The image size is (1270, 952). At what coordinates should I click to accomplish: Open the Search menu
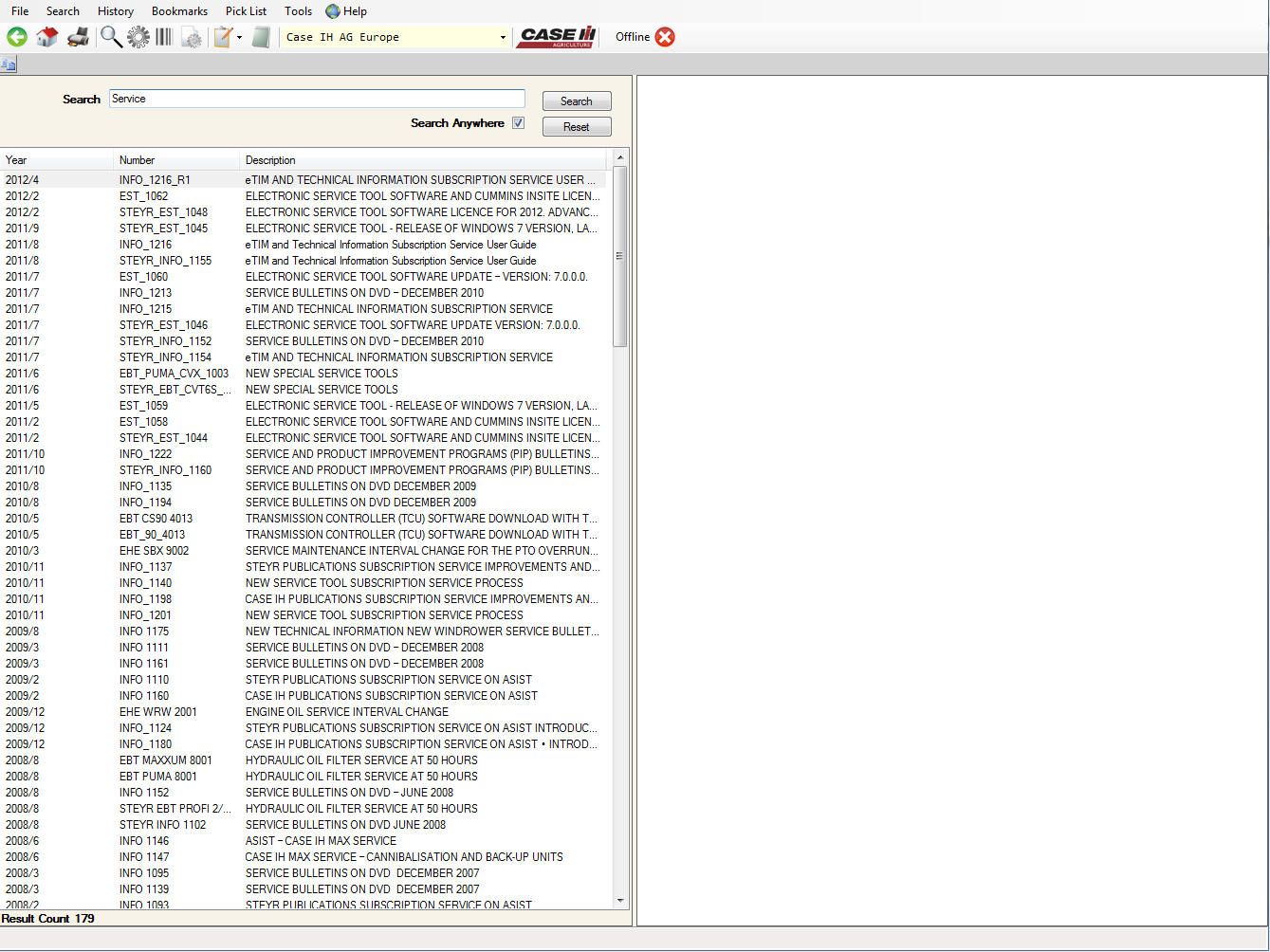point(63,11)
